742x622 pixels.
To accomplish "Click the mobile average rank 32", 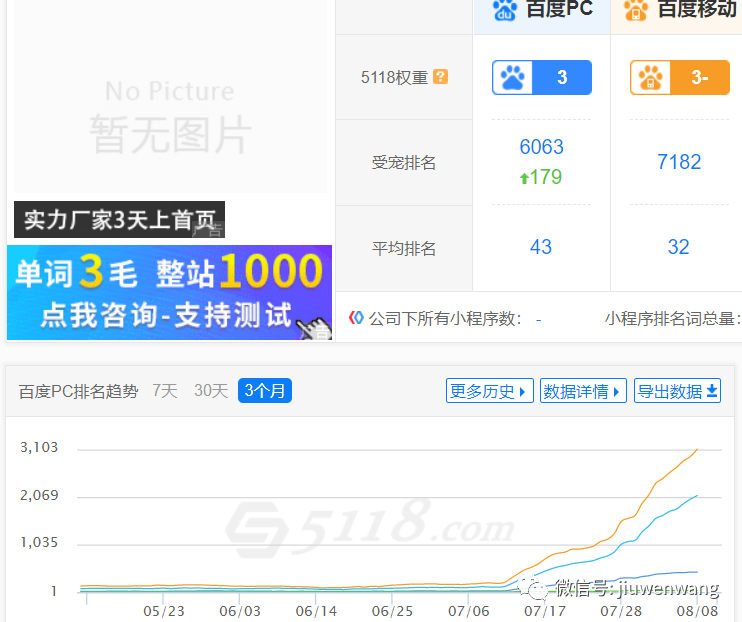I will tap(679, 247).
